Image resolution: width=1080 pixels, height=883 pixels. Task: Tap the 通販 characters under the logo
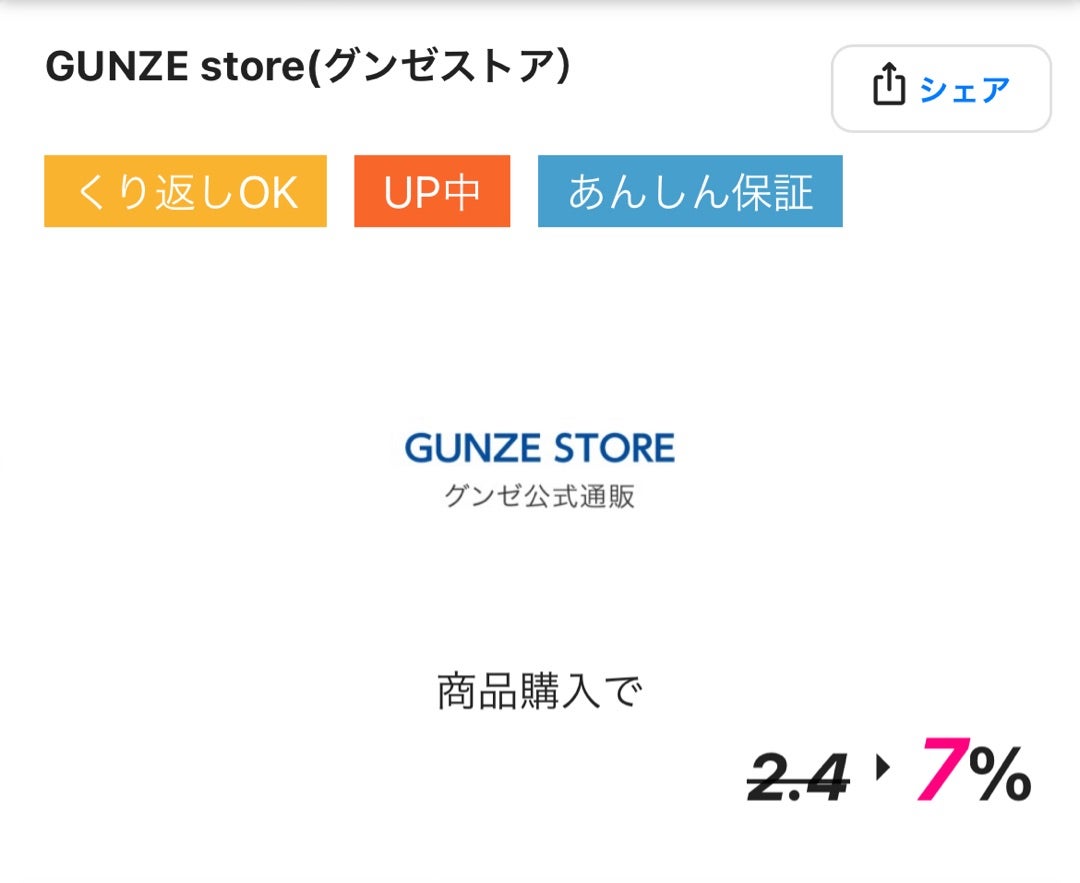612,496
